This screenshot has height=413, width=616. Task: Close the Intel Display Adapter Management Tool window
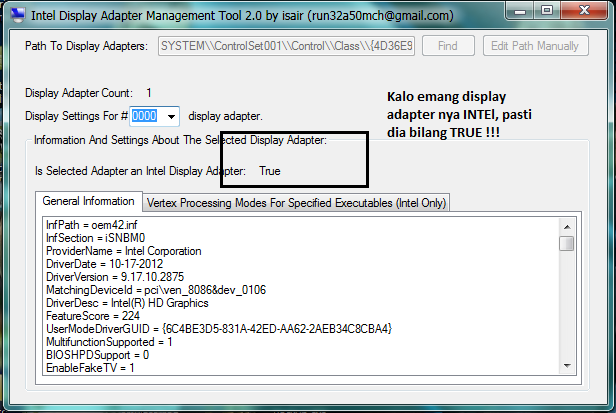[x=584, y=11]
